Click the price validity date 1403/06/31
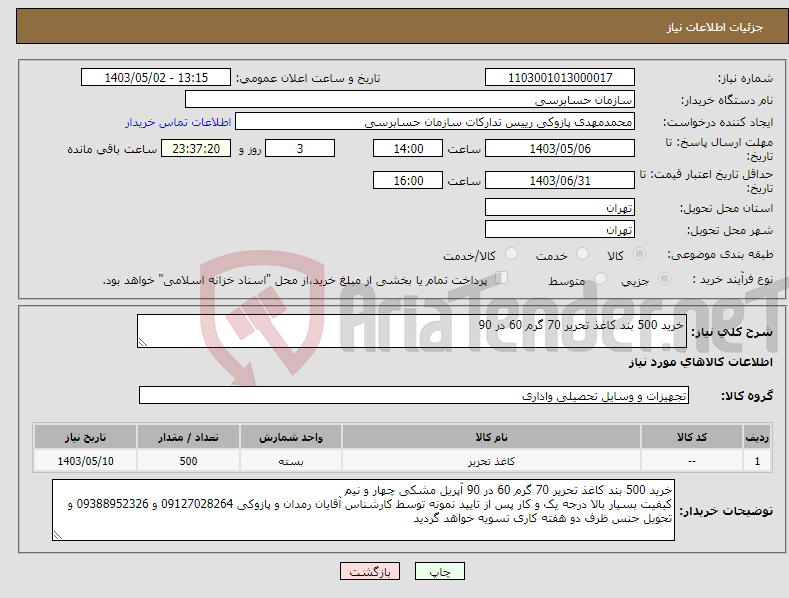The image size is (789, 598). pyautogui.click(x=560, y=180)
